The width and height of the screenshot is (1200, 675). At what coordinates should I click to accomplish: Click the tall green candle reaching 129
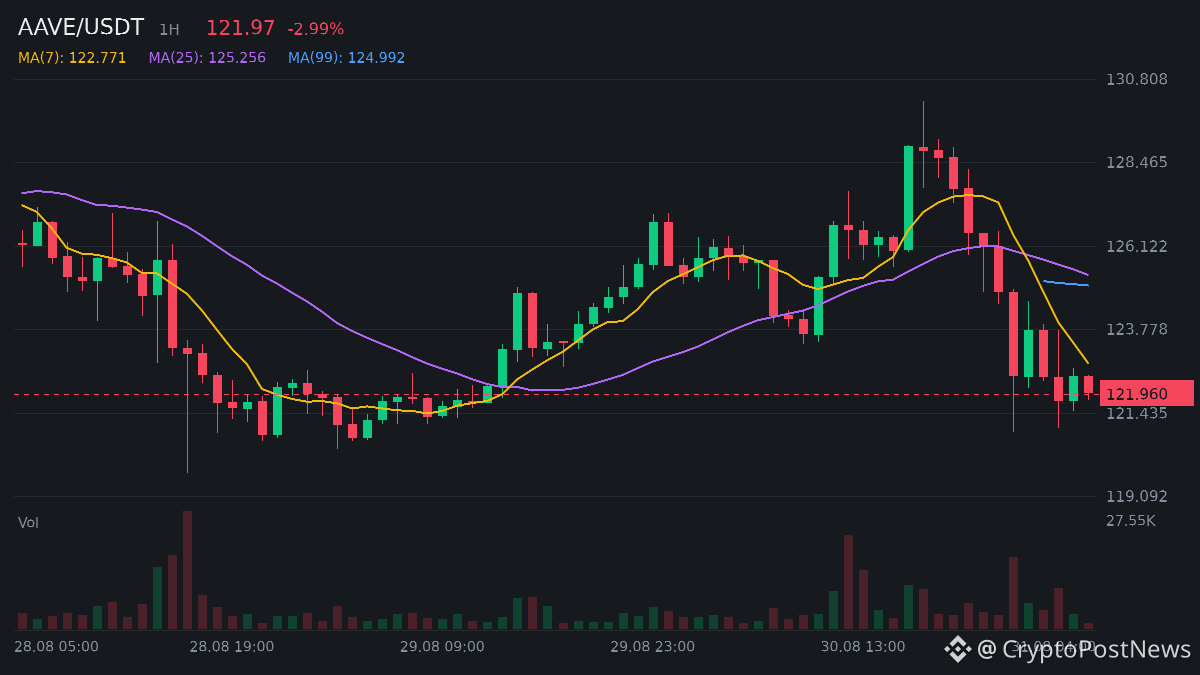(x=908, y=198)
